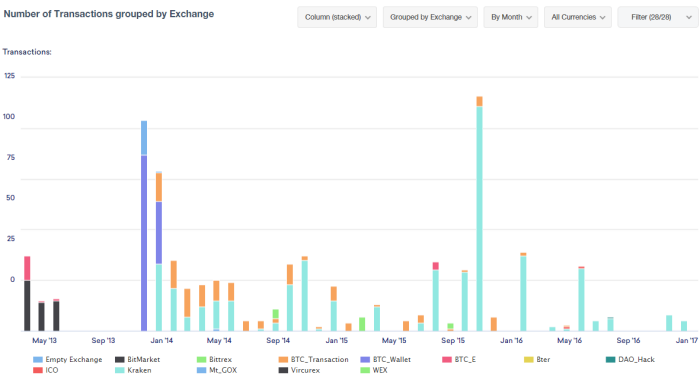Toggle WEX legend swatch

[365, 370]
